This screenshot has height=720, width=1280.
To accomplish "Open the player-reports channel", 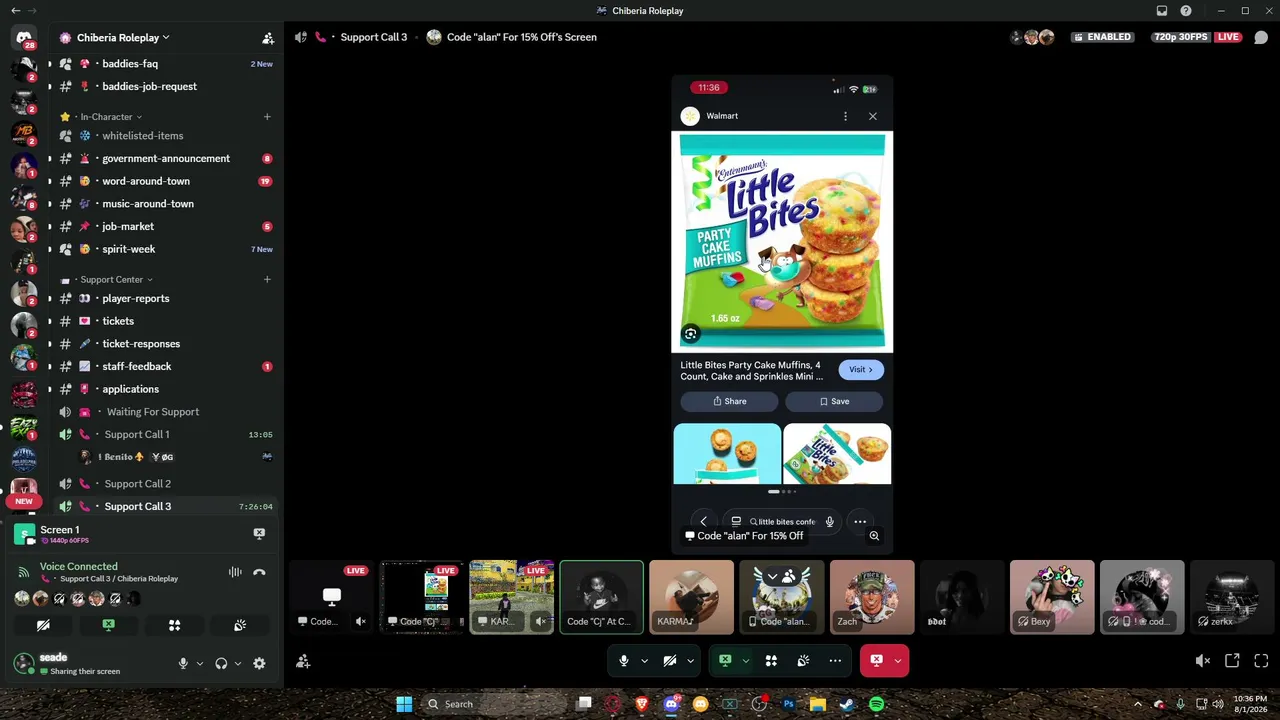I will tap(166, 299).
